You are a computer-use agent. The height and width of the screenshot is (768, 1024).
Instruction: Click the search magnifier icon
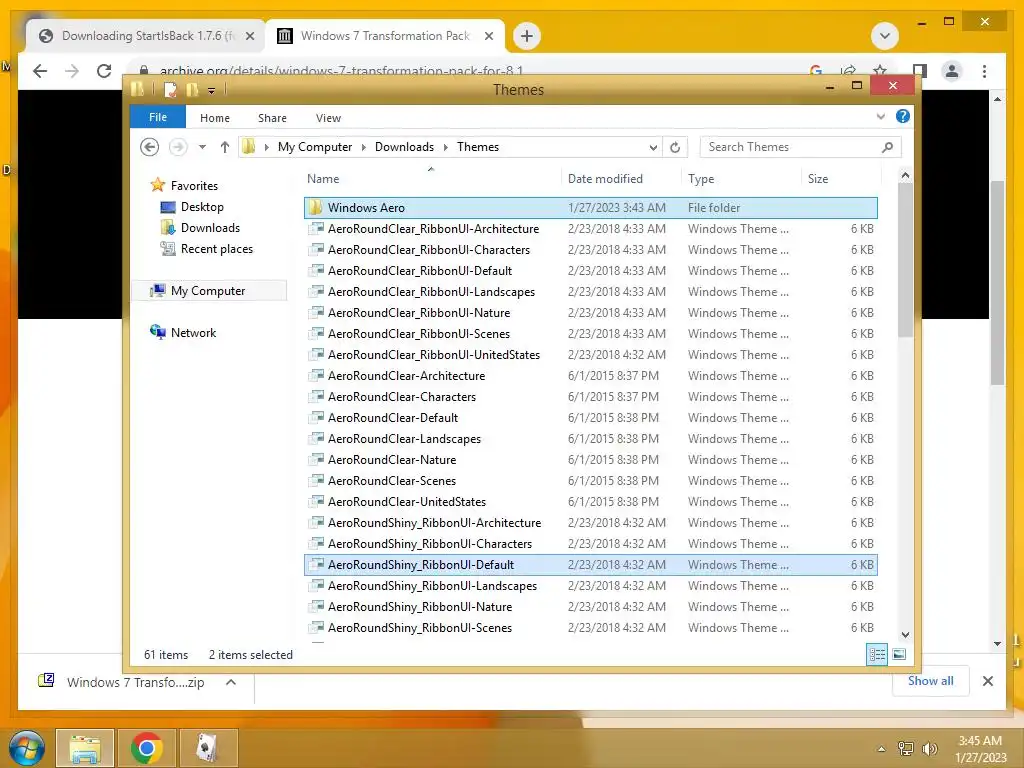pos(888,147)
